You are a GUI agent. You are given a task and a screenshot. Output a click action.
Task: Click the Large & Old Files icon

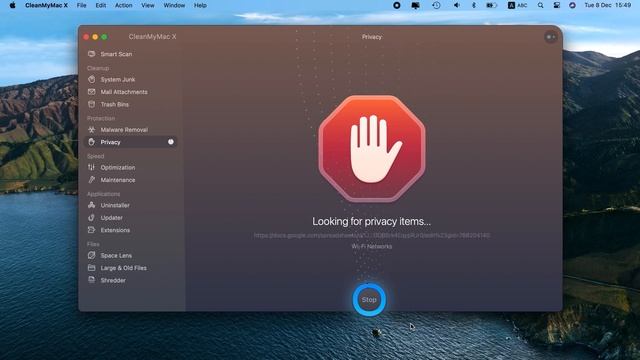[91, 268]
